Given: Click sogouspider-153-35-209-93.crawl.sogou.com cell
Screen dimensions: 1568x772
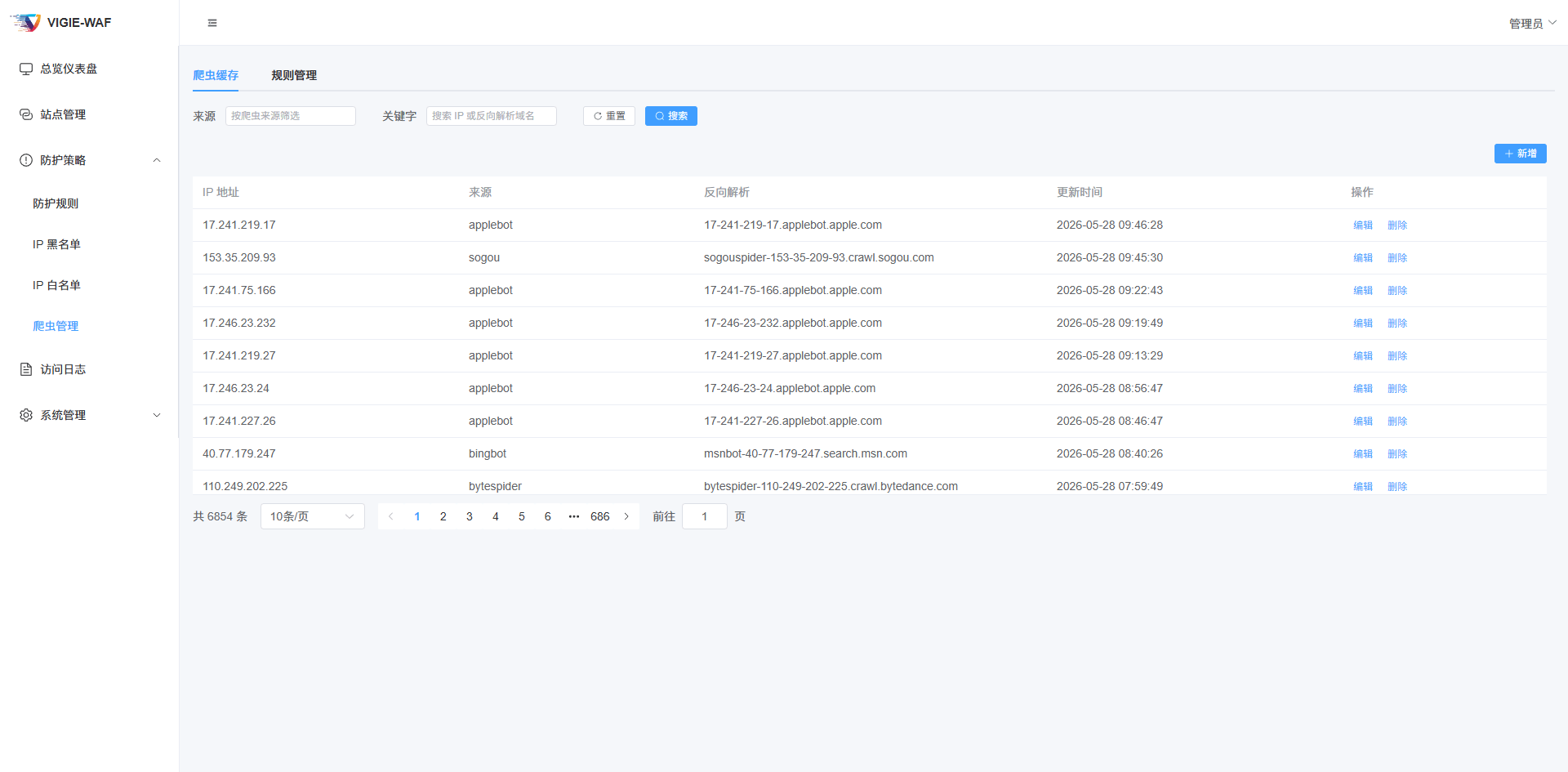Looking at the screenshot, I should 819,257.
